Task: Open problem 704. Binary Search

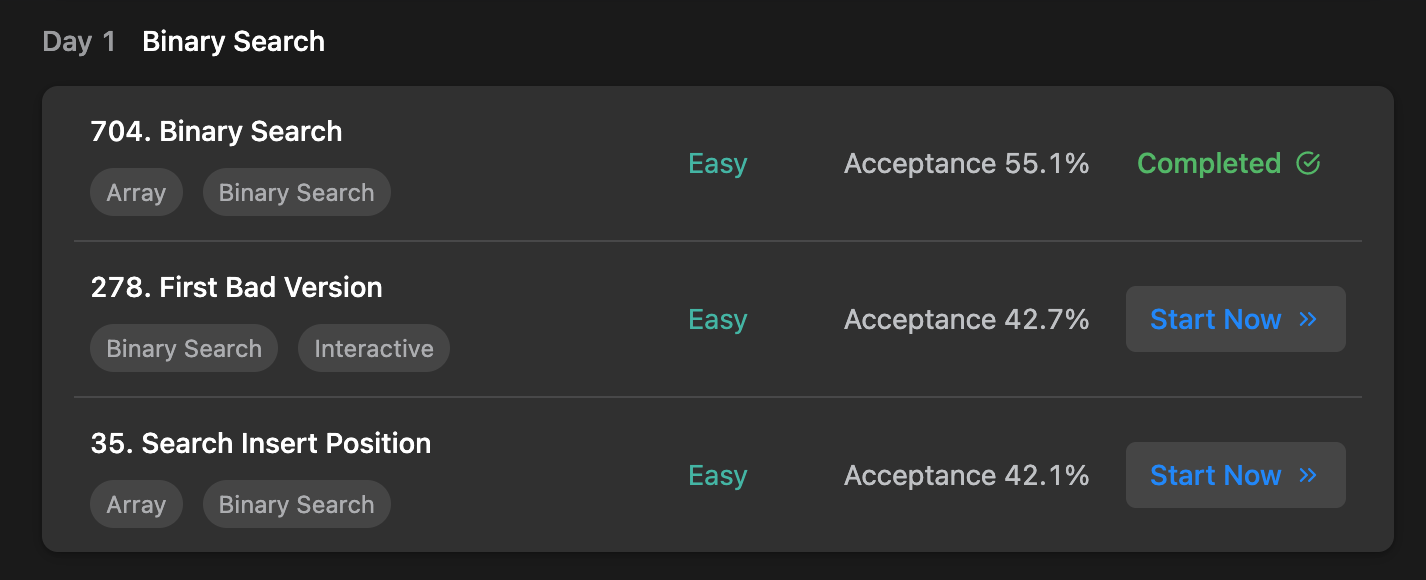Action: [216, 131]
